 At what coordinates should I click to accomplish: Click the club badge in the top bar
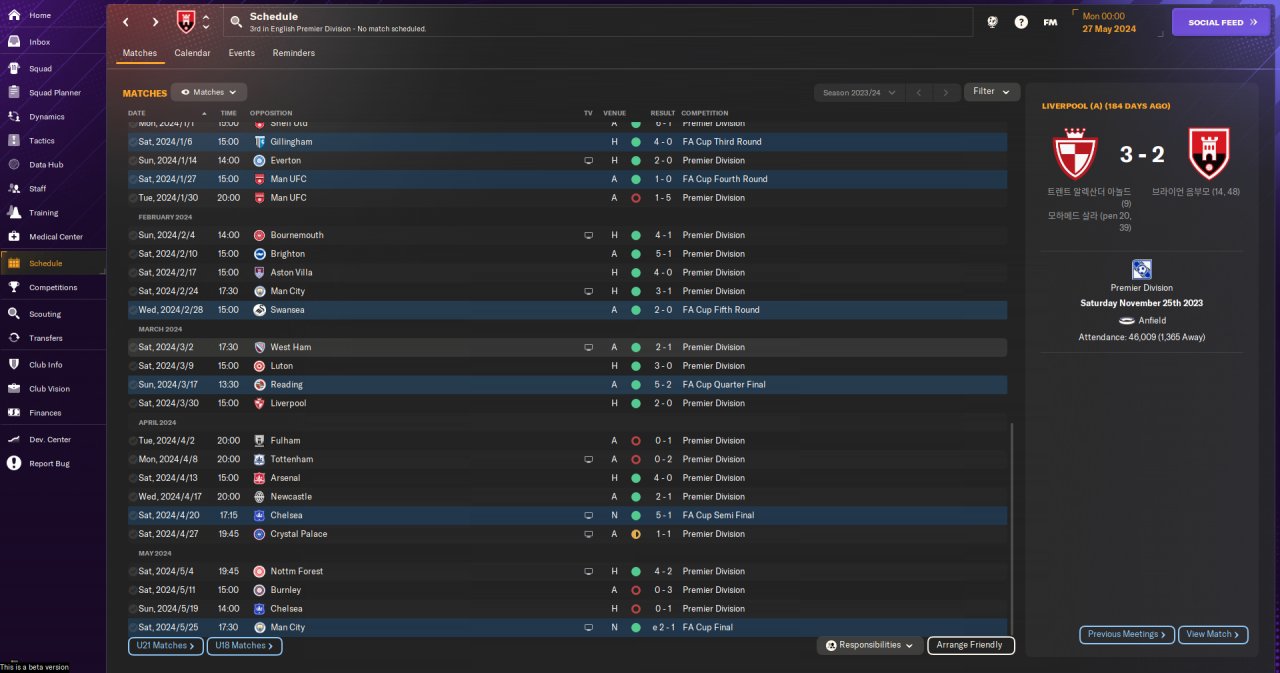tap(186, 21)
